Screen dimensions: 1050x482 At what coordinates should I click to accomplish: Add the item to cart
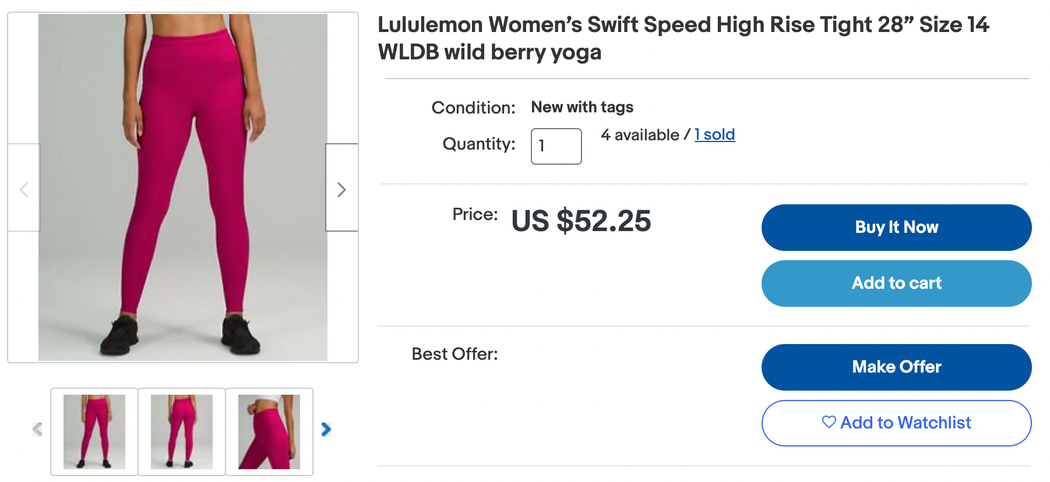[x=896, y=283]
